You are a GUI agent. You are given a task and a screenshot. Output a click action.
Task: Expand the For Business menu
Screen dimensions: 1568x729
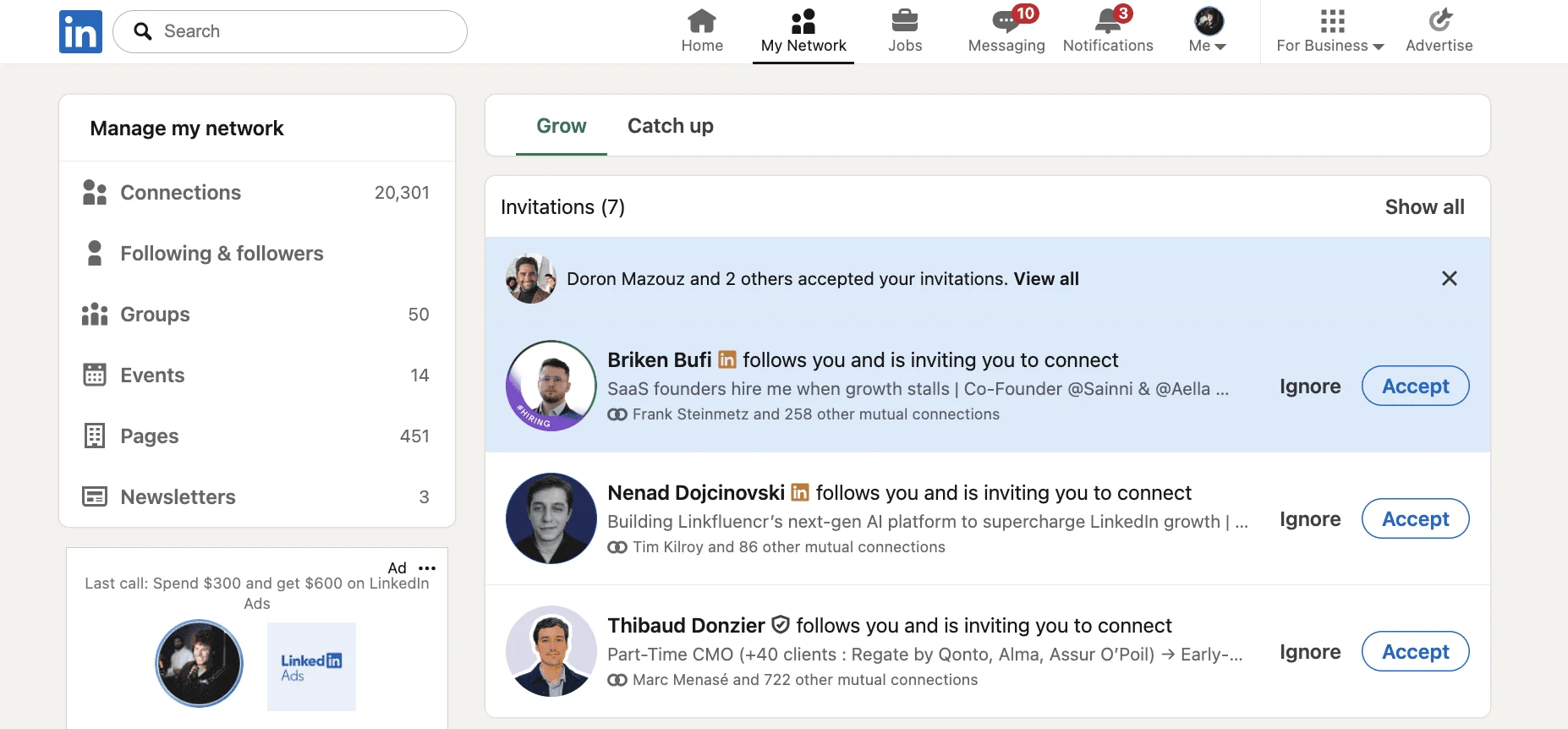click(x=1330, y=31)
